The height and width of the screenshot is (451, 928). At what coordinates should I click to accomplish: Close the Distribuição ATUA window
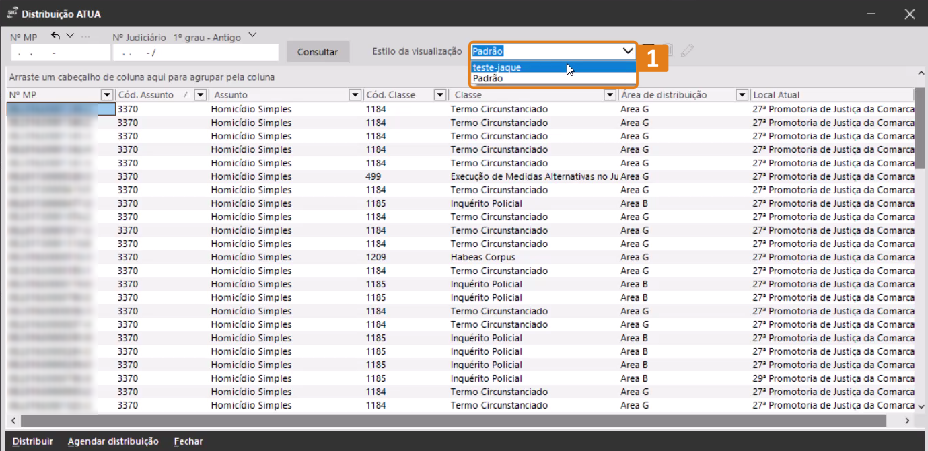click(x=910, y=14)
